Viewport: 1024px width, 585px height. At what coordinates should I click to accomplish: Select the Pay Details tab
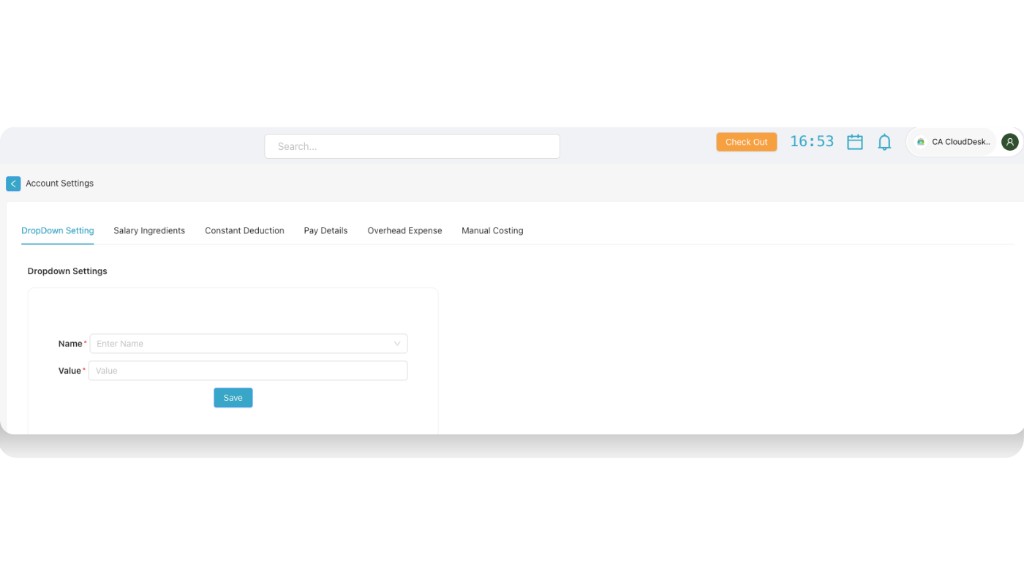[x=325, y=230]
